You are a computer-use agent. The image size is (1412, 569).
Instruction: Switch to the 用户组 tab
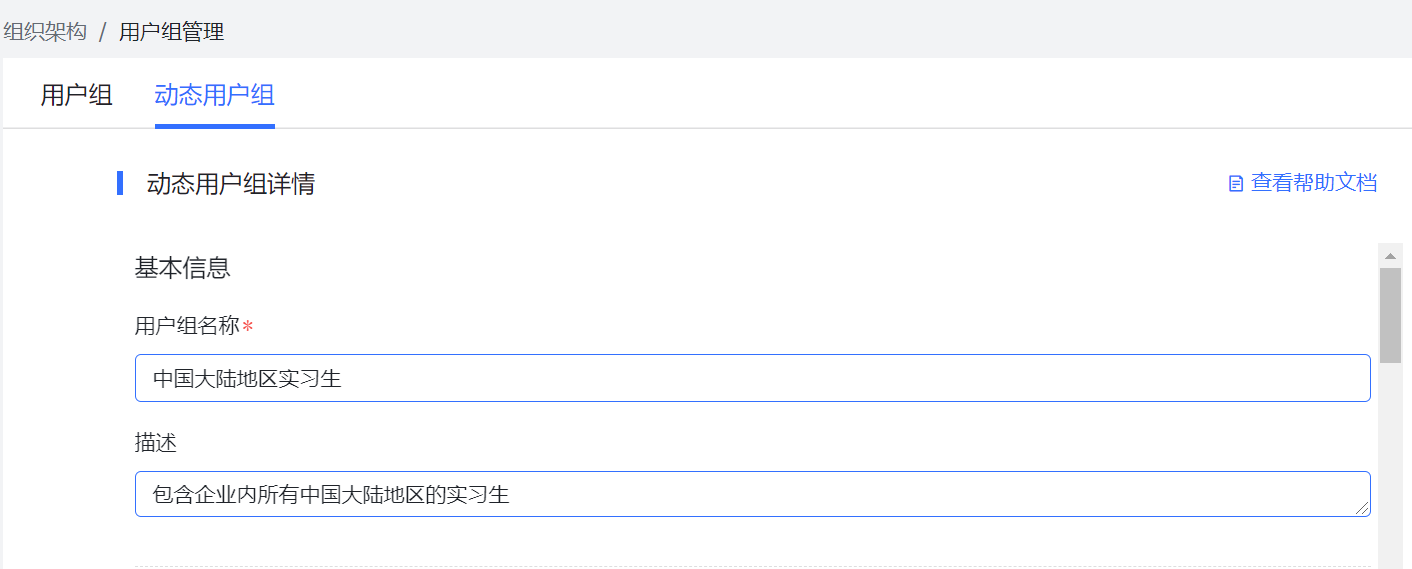76,95
